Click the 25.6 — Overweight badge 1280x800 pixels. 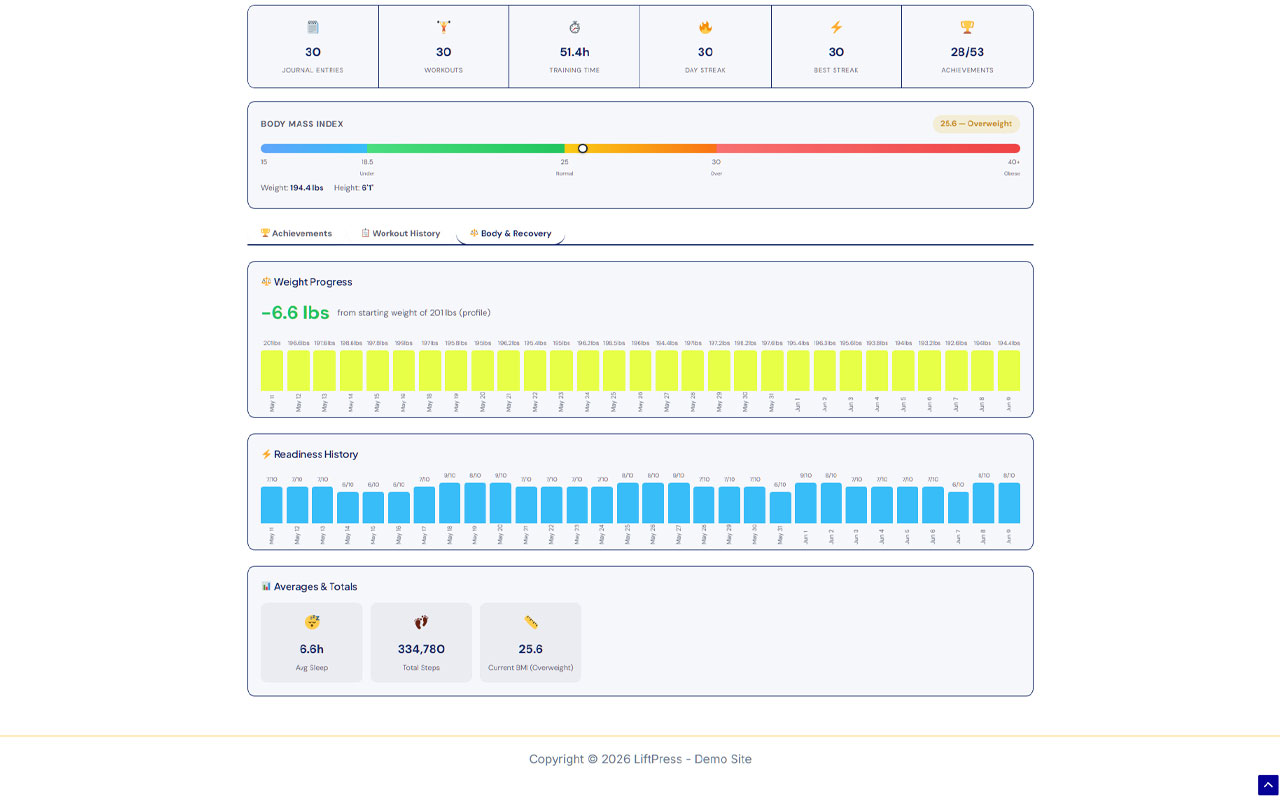[976, 124]
